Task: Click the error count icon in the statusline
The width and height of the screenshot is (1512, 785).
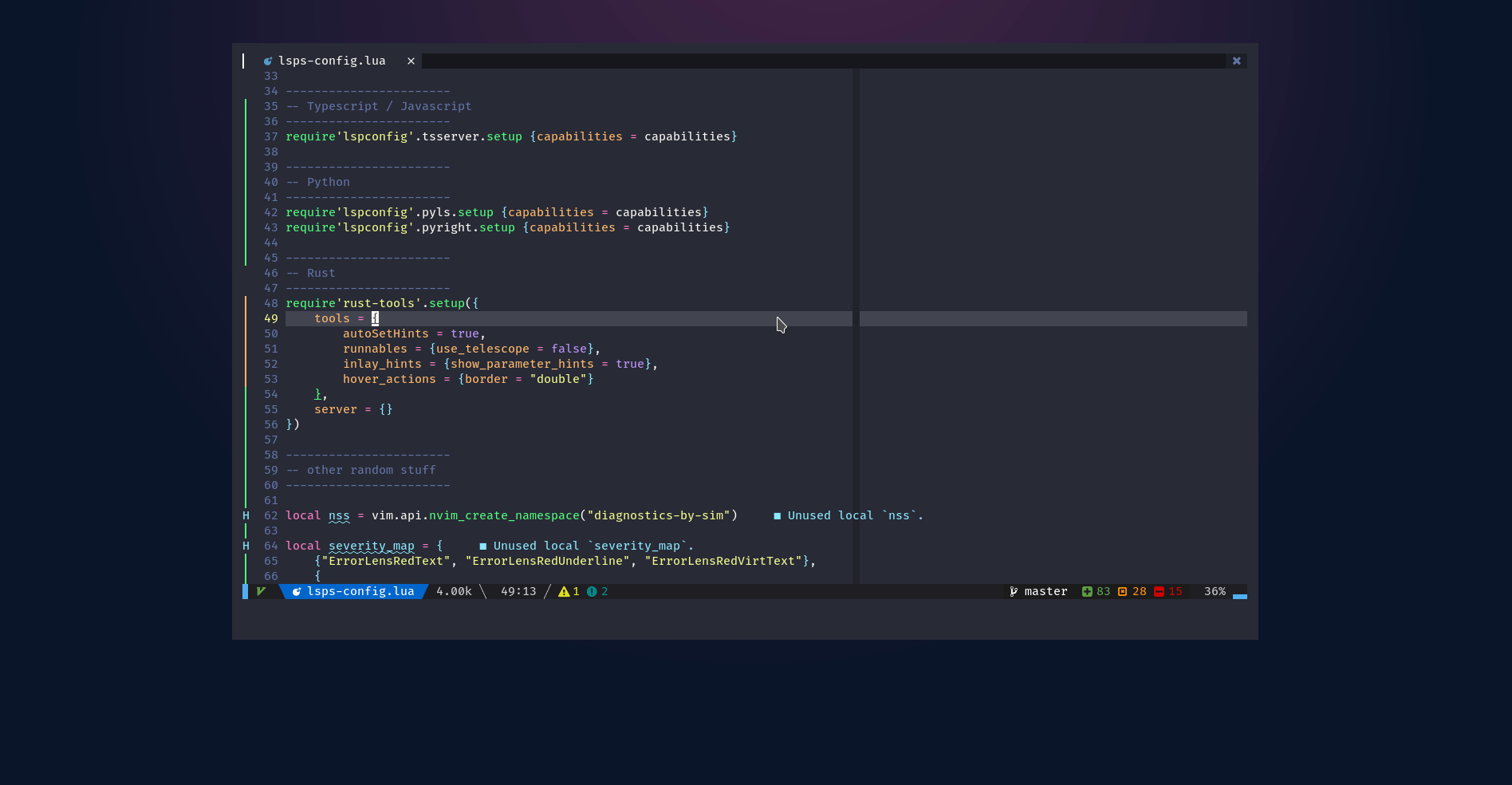Action: pyautogui.click(x=592, y=591)
